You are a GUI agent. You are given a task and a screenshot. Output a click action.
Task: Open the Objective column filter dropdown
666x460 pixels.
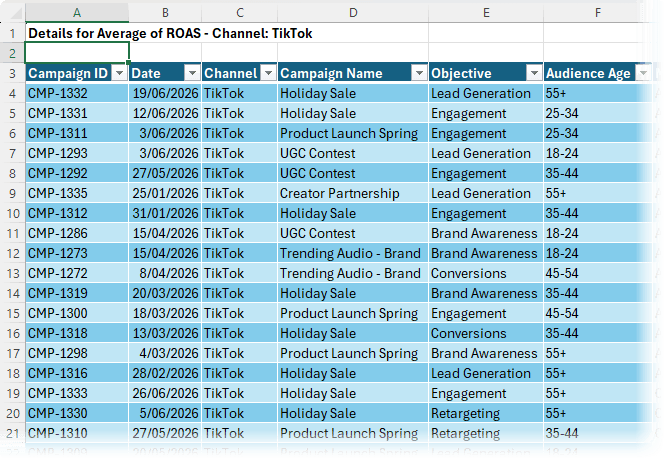[x=534, y=73]
